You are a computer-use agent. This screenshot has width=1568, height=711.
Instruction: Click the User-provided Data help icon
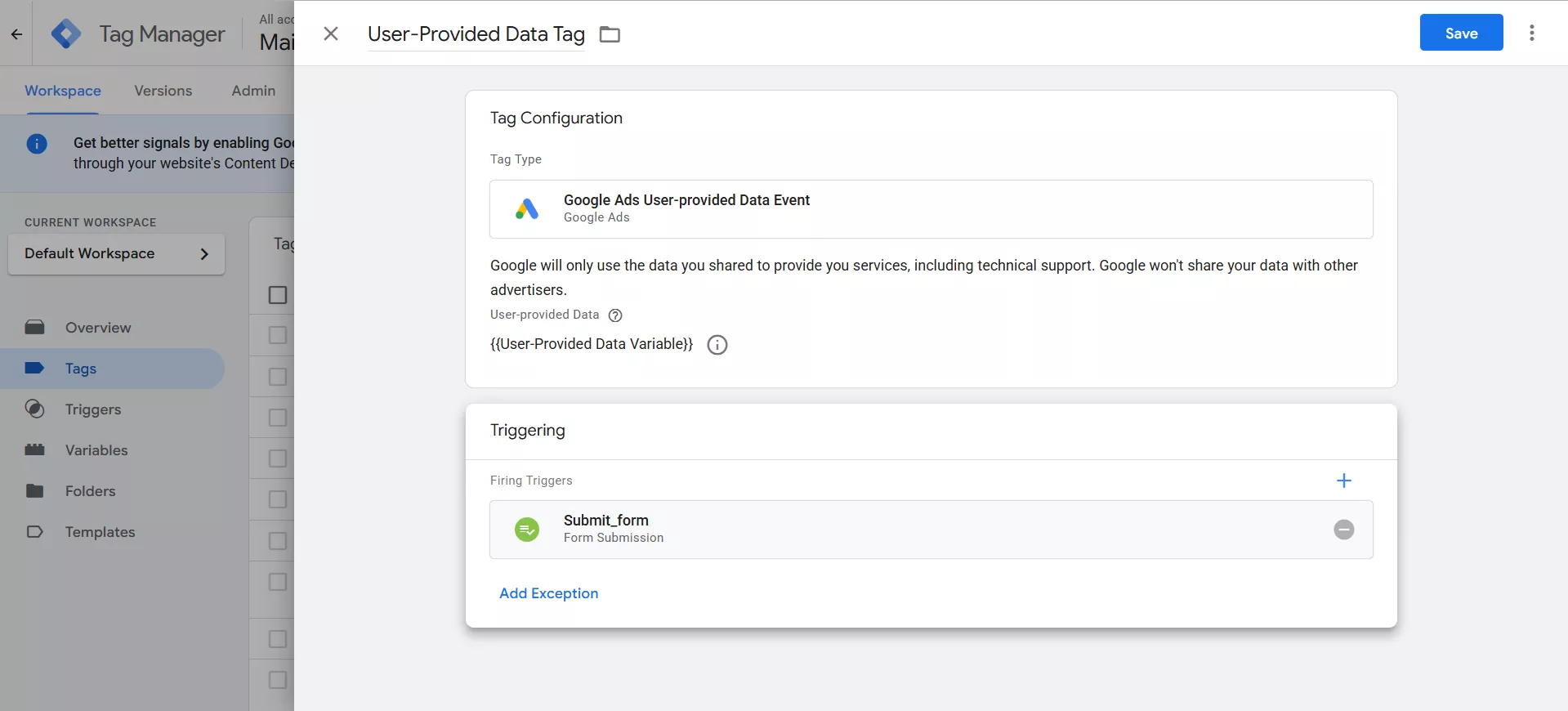(x=615, y=315)
